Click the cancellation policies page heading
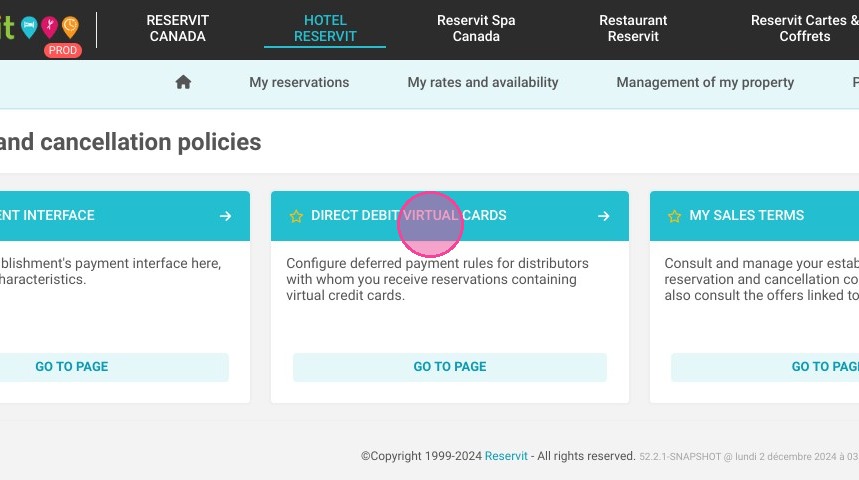This screenshot has width=859, height=480. click(130, 142)
